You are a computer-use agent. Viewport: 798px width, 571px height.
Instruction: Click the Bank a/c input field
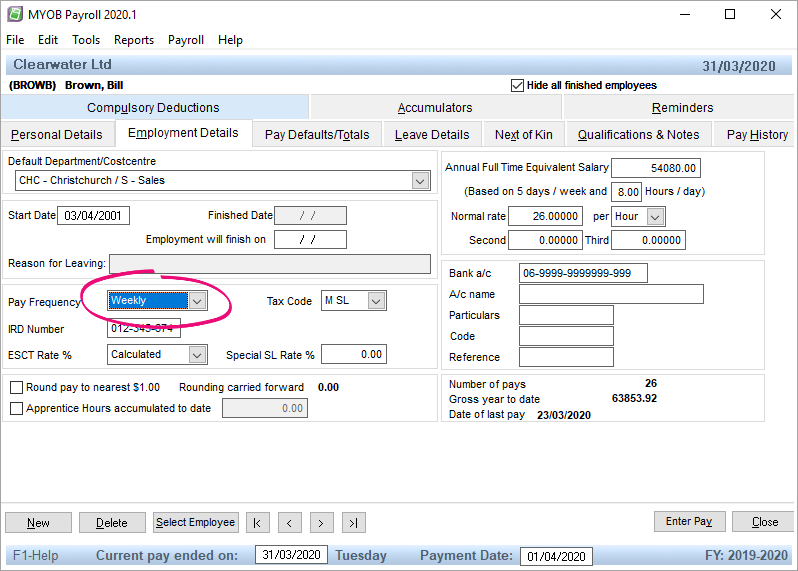pos(583,273)
